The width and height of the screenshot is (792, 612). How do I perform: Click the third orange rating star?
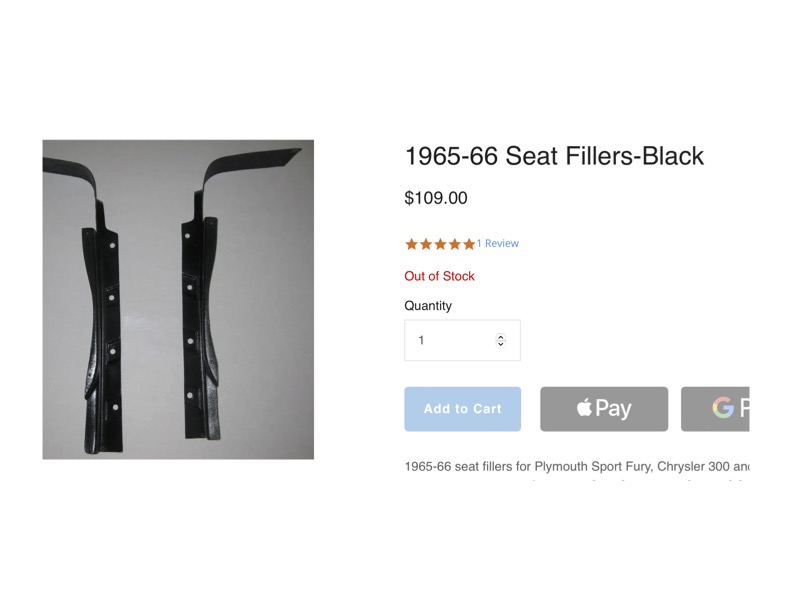(x=440, y=244)
